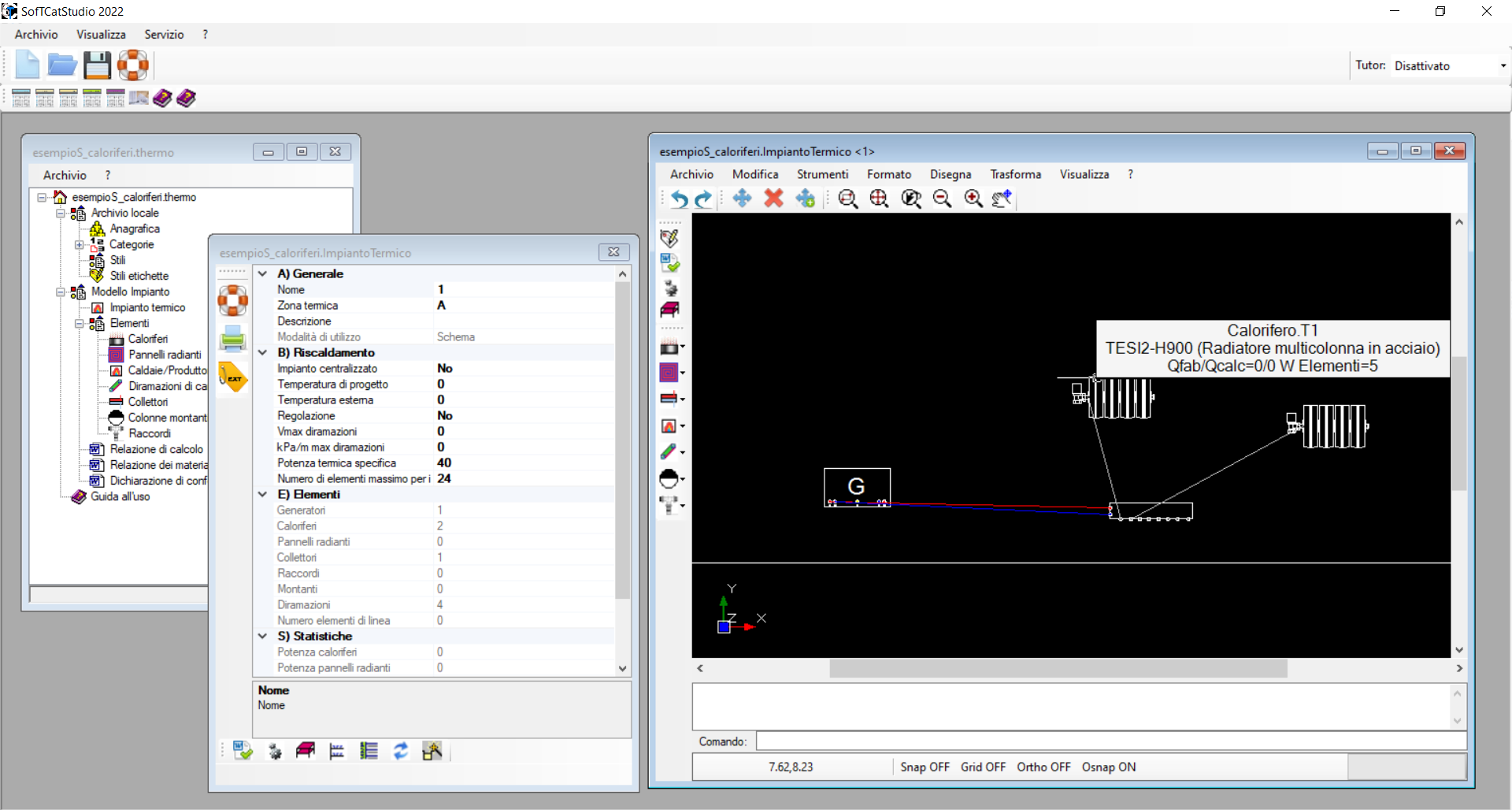This screenshot has width=1512, height=810.
Task: Collapse the A) Generale section
Action: [x=263, y=273]
